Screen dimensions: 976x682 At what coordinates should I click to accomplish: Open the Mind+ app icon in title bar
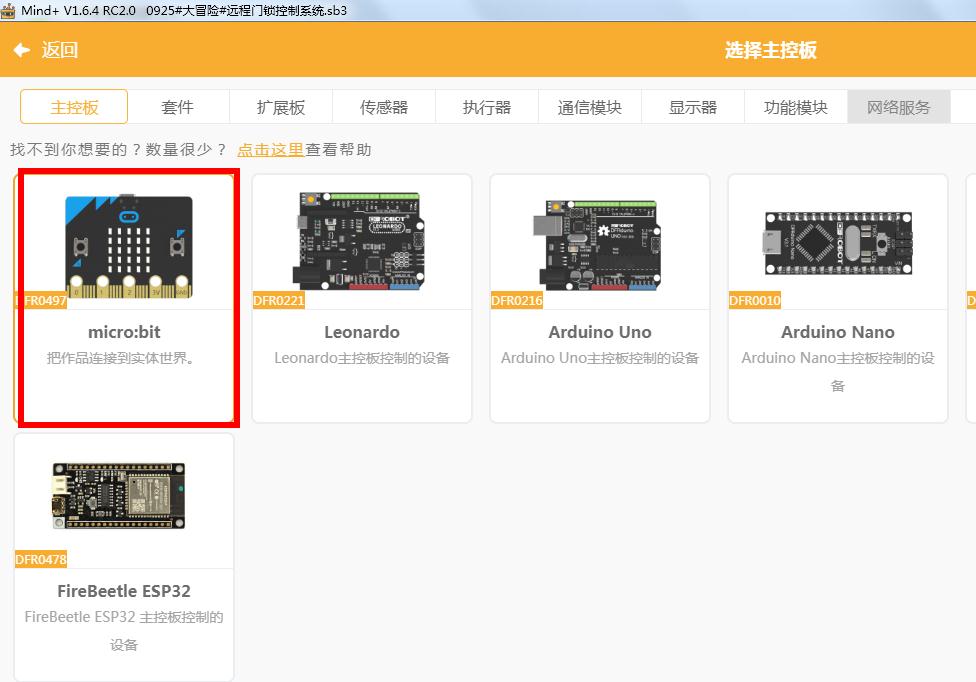[8, 10]
